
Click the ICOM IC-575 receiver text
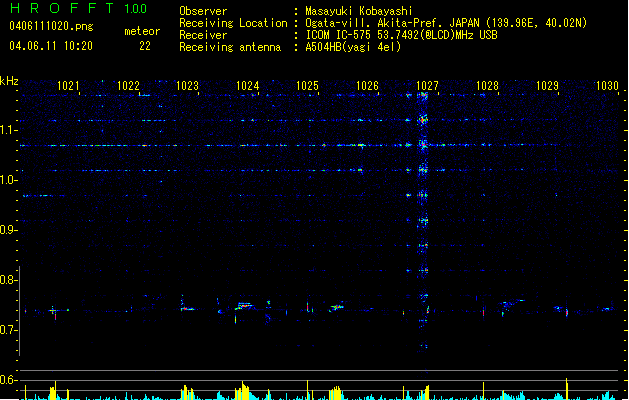click(402, 35)
